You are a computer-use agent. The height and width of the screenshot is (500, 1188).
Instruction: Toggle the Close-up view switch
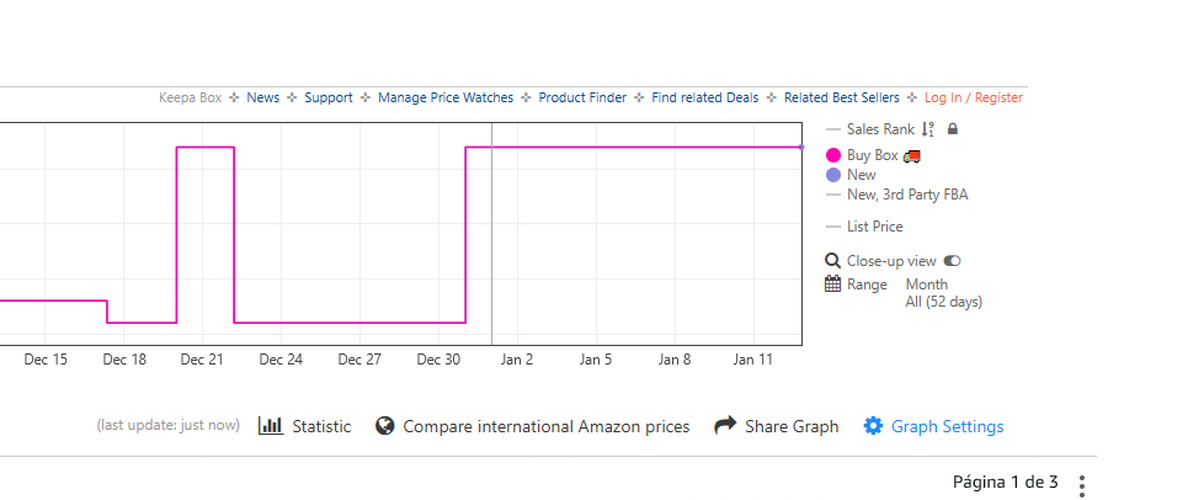click(x=952, y=261)
